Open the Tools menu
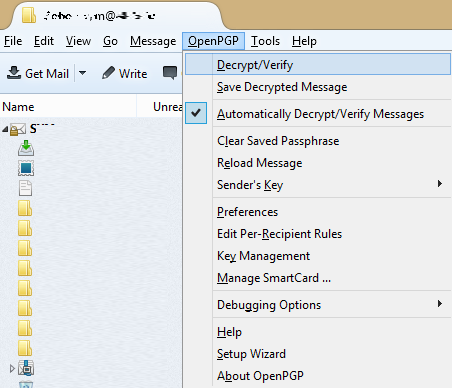The height and width of the screenshot is (388, 452). 265,41
